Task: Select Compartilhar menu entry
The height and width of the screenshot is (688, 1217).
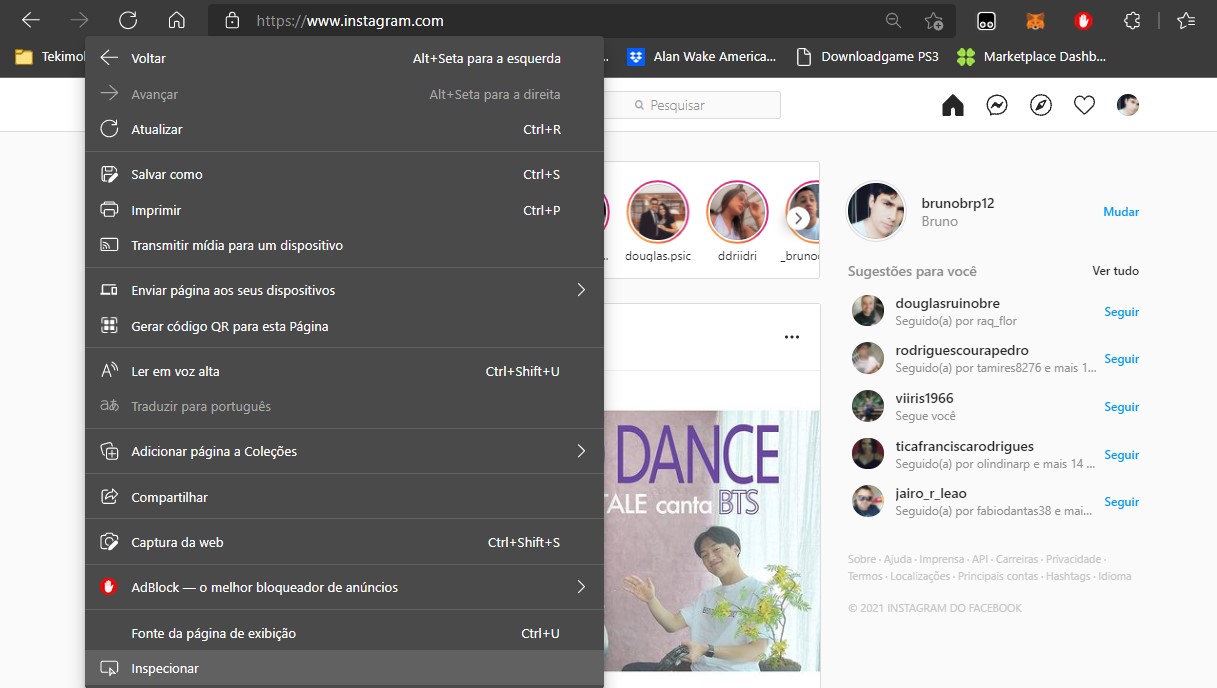Action: 344,498
